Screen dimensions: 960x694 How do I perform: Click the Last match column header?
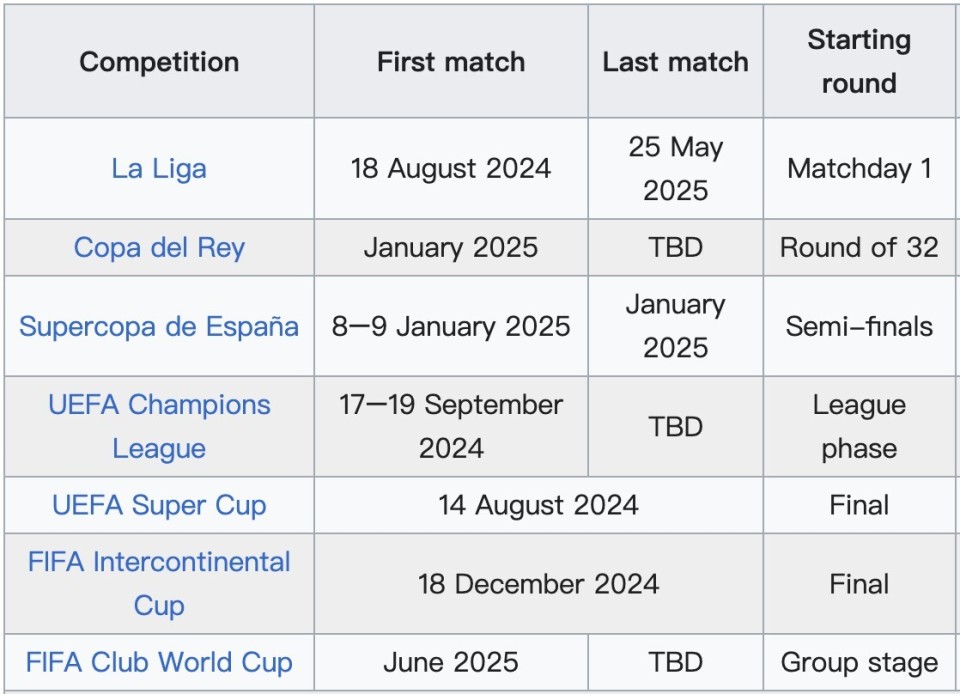click(x=675, y=61)
